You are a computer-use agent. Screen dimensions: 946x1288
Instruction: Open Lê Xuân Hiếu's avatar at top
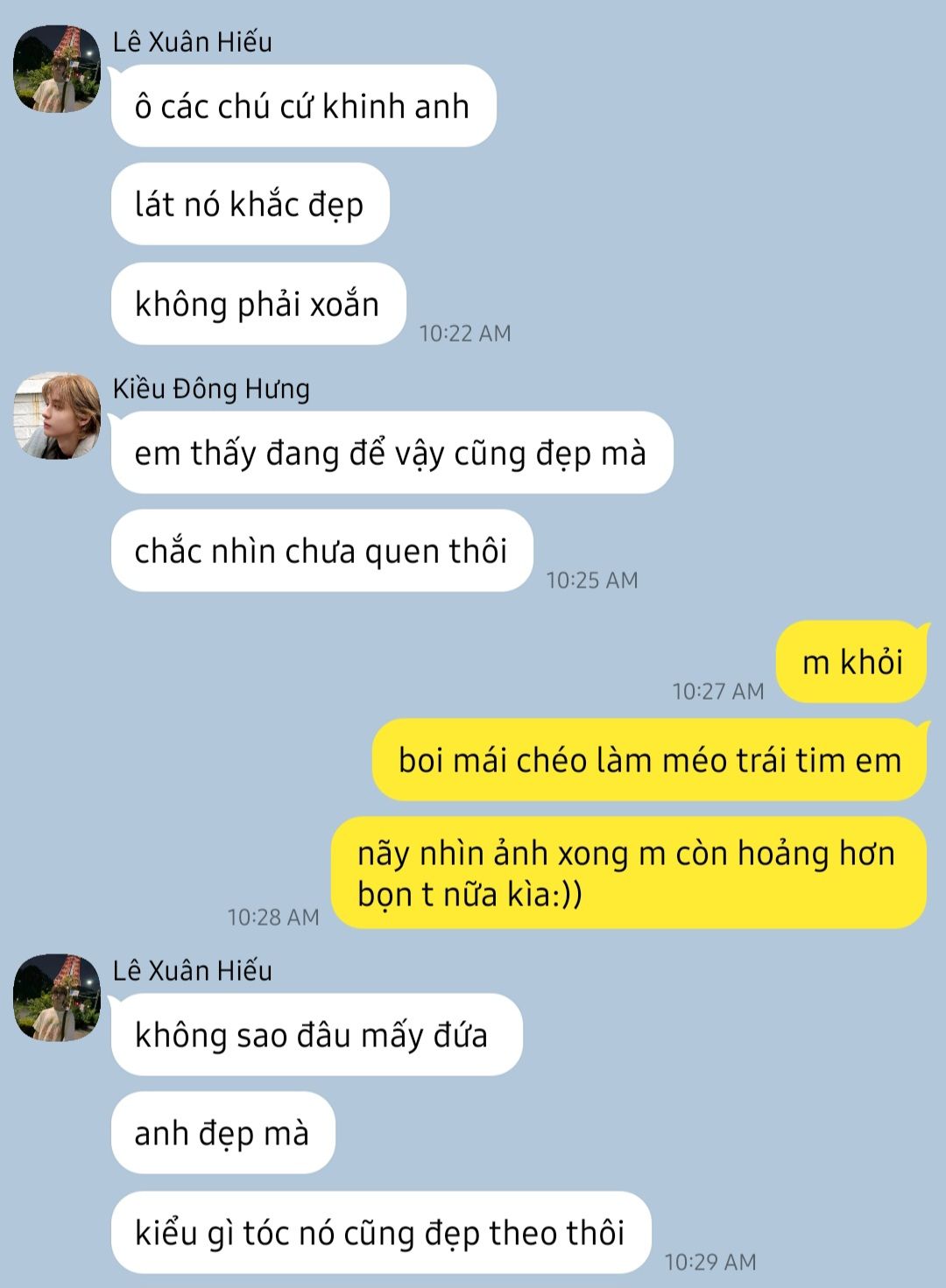point(57,69)
